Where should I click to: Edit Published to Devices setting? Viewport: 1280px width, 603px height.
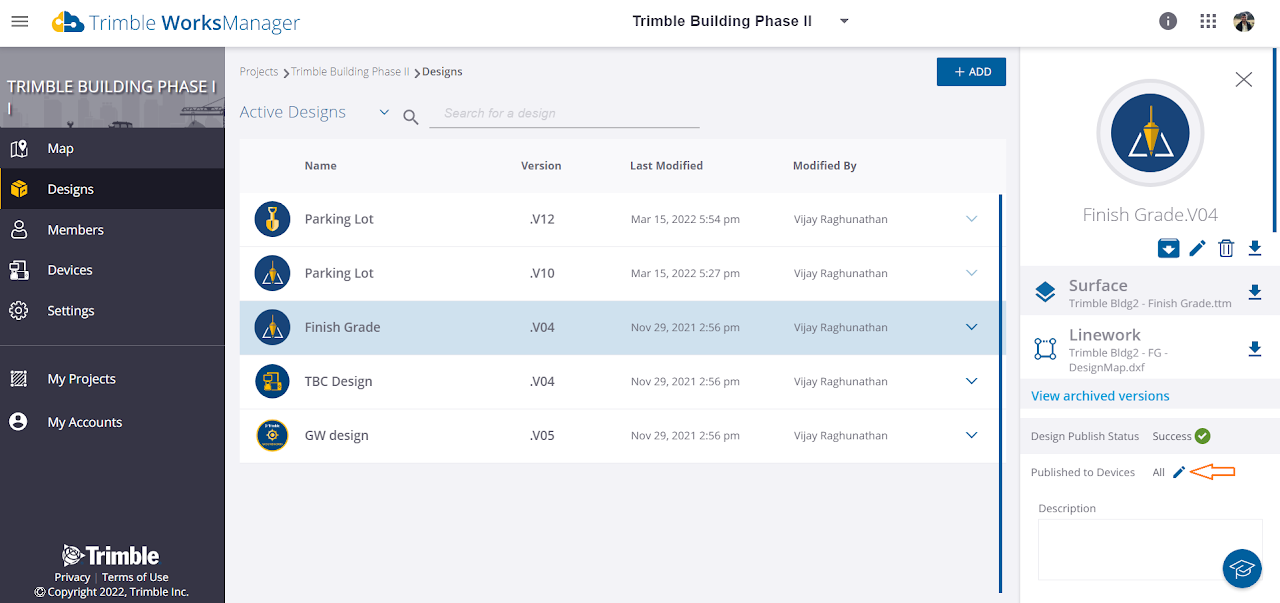coord(1179,472)
